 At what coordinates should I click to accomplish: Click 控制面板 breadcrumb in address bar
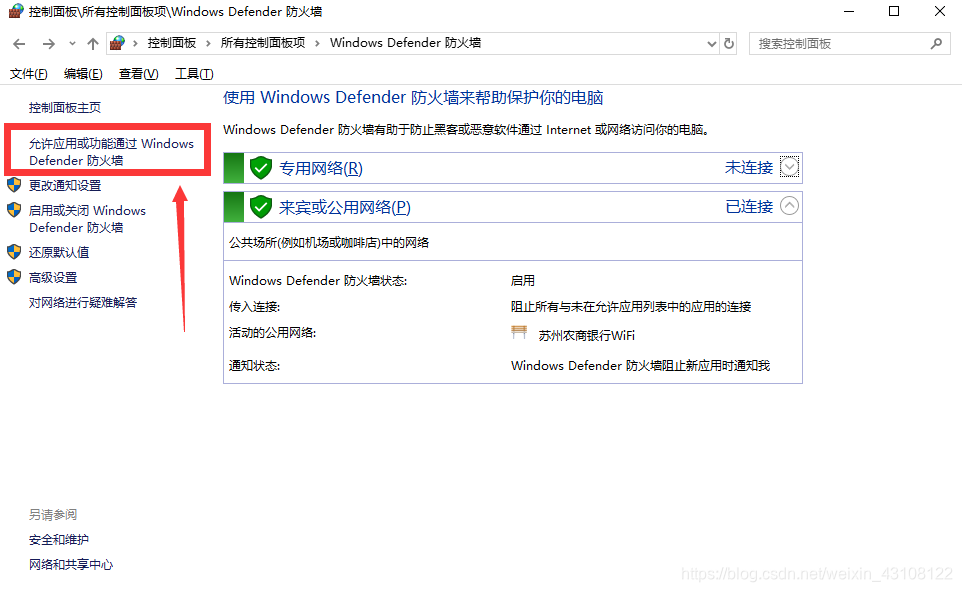172,43
